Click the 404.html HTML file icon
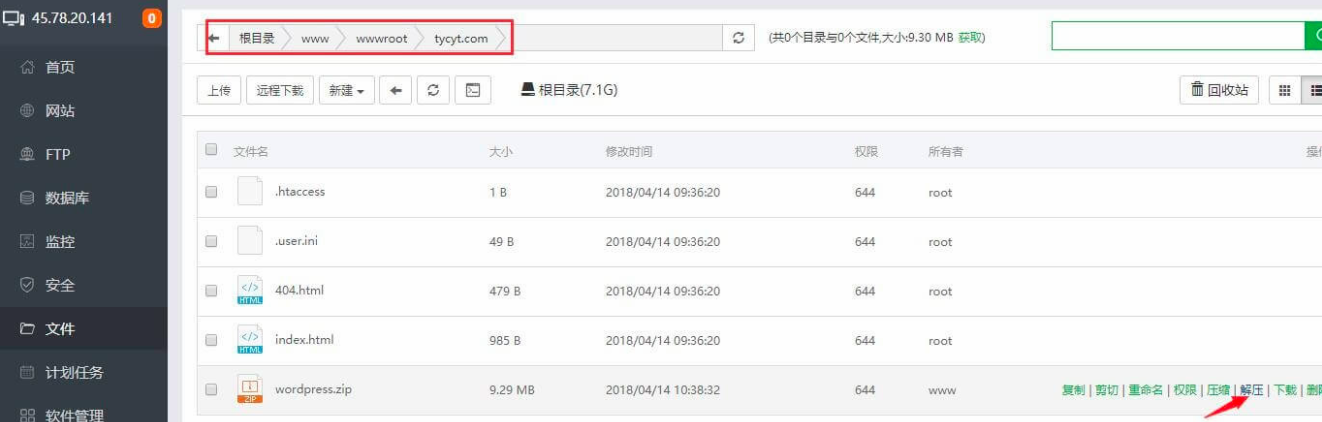Image resolution: width=1322 pixels, height=422 pixels. pyautogui.click(x=249, y=291)
